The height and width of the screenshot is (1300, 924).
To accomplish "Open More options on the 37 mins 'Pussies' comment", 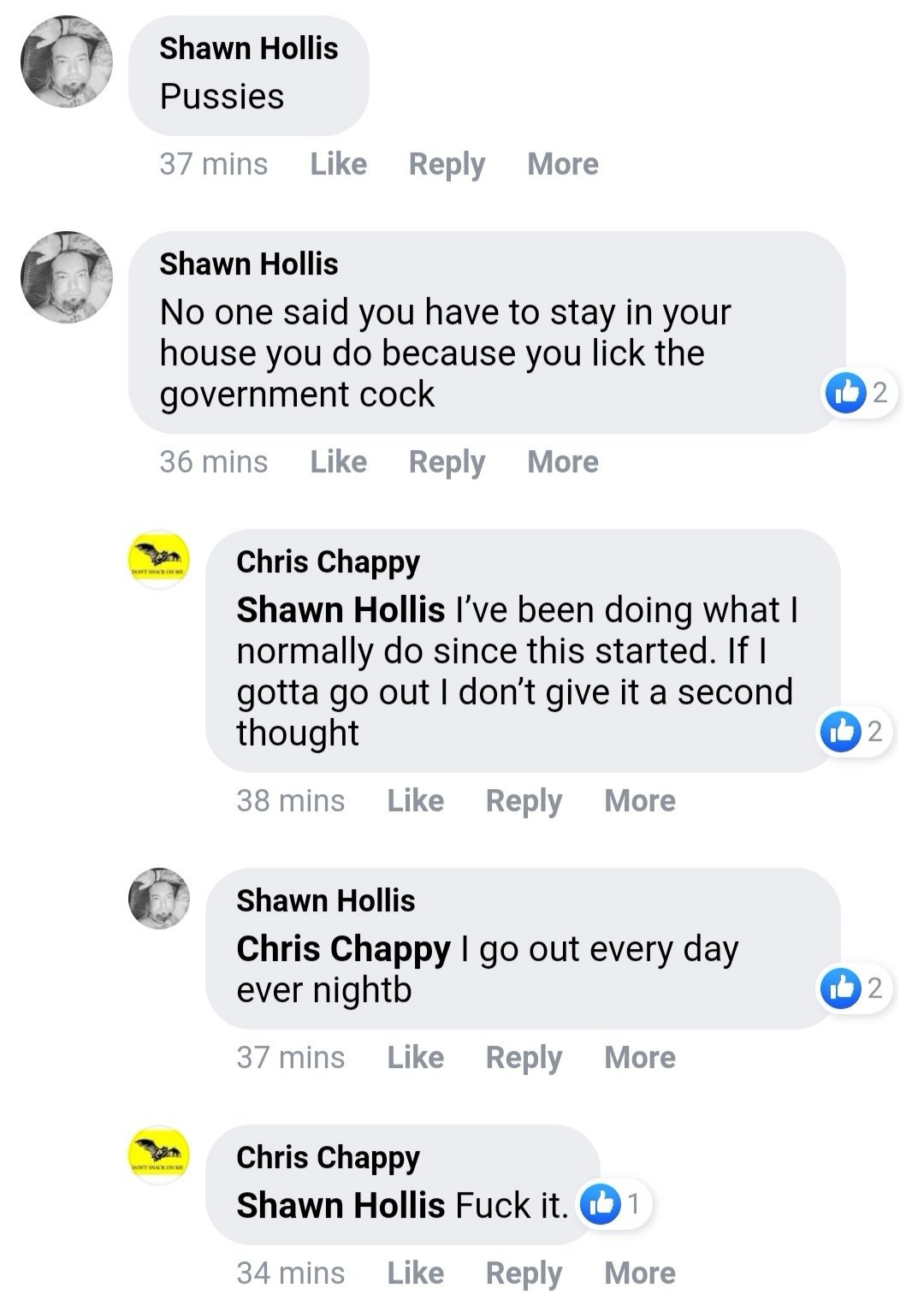I will [562, 163].
